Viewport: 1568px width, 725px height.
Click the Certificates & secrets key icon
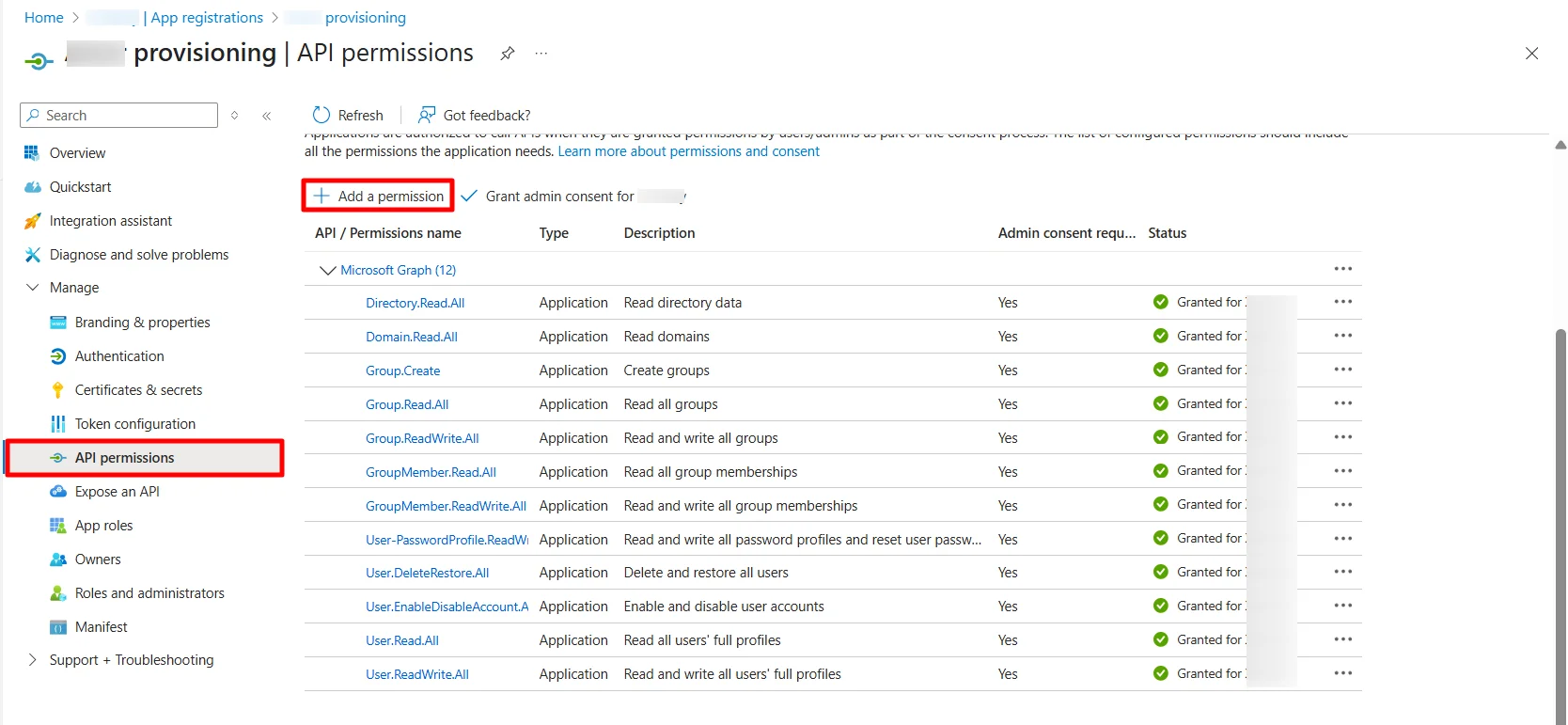58,390
